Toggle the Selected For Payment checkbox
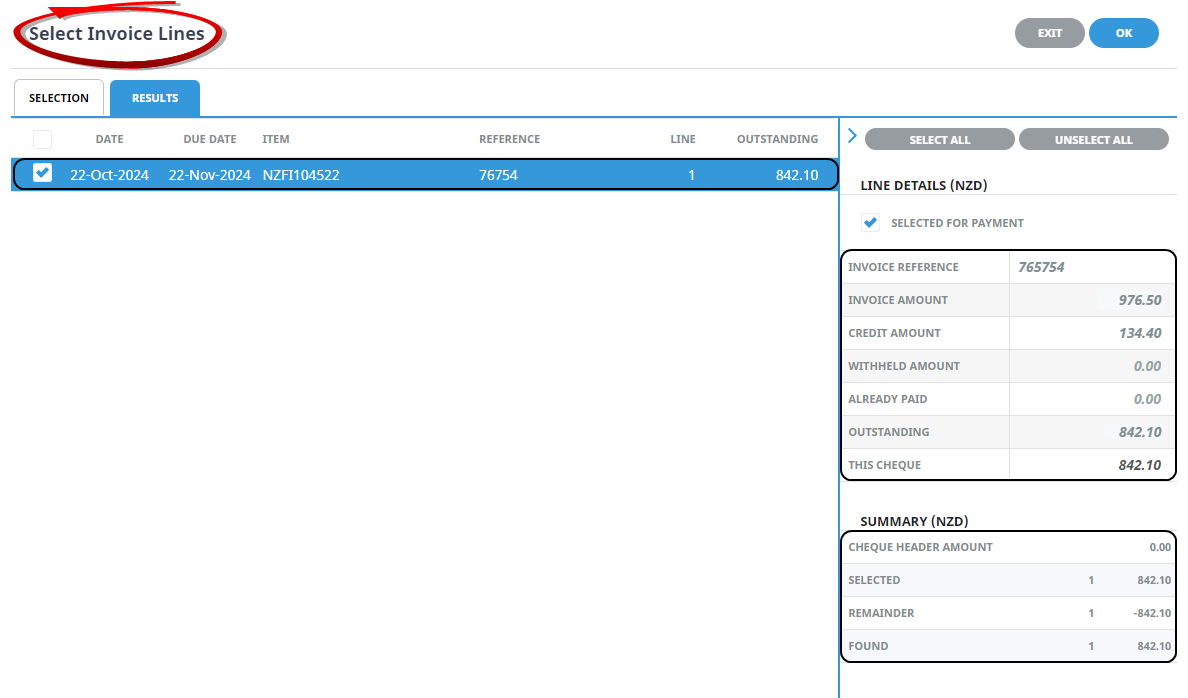The image size is (1188, 698). pyautogui.click(x=870, y=223)
